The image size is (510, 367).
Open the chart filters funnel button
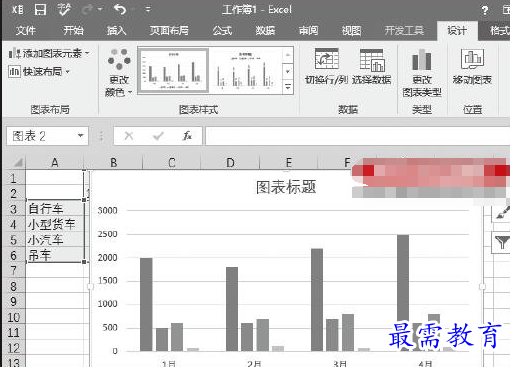pyautogui.click(x=501, y=242)
